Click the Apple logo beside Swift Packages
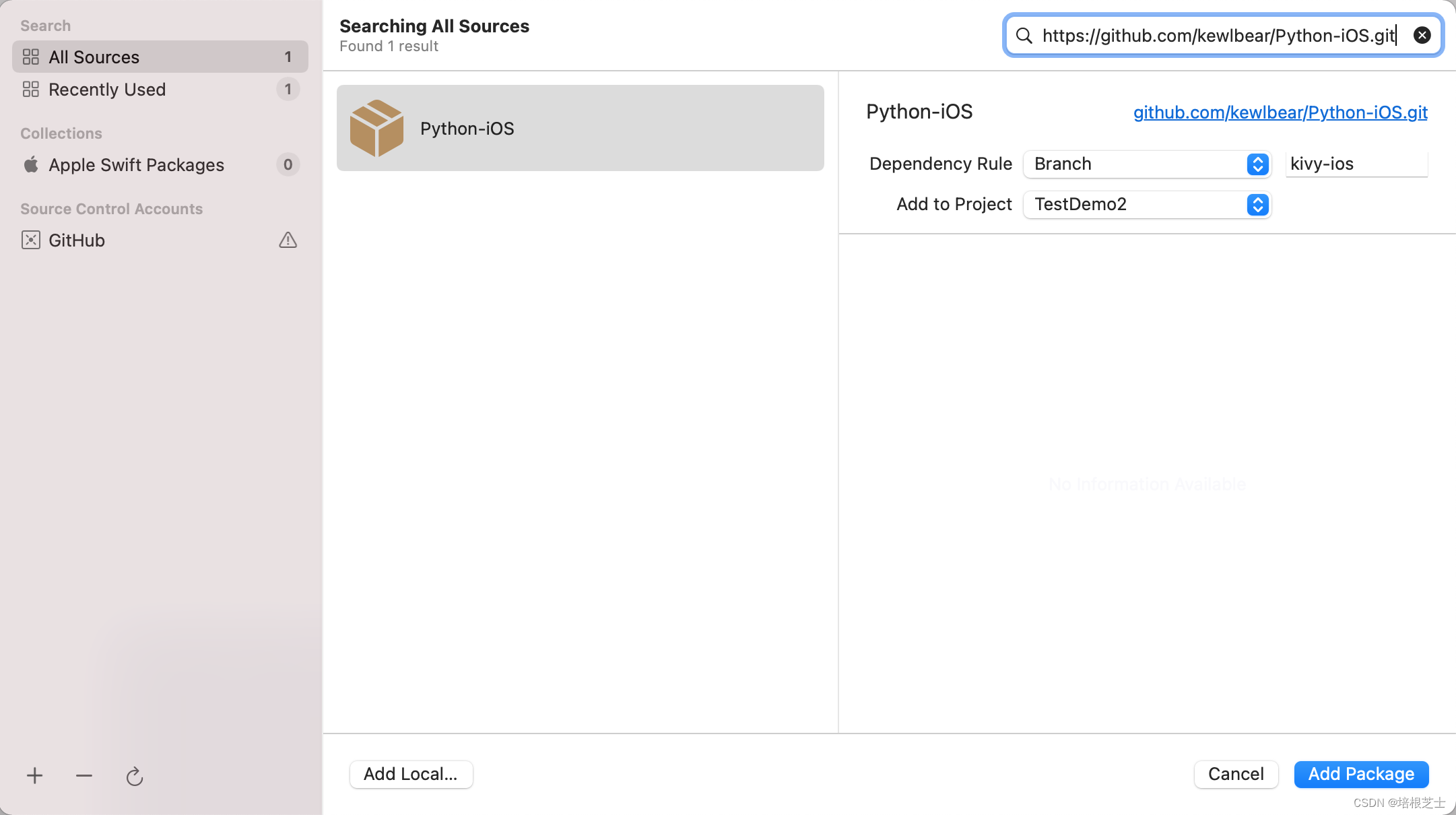This screenshot has height=815, width=1456. tap(31, 165)
